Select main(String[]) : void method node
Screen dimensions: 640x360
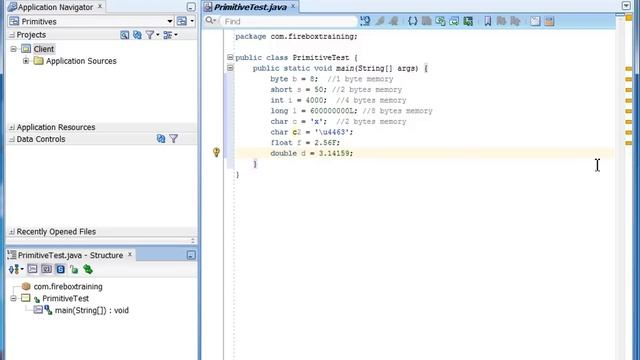pos(91,310)
